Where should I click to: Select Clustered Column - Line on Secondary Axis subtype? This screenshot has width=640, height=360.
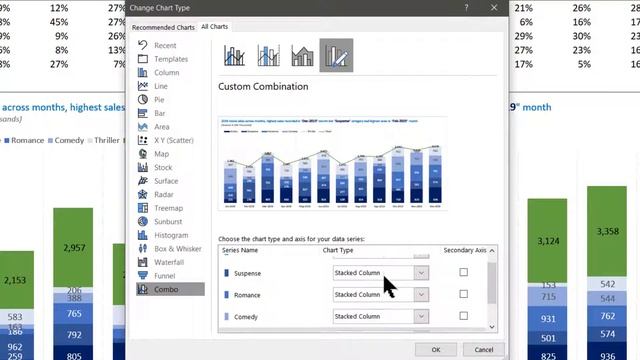[x=268, y=56]
